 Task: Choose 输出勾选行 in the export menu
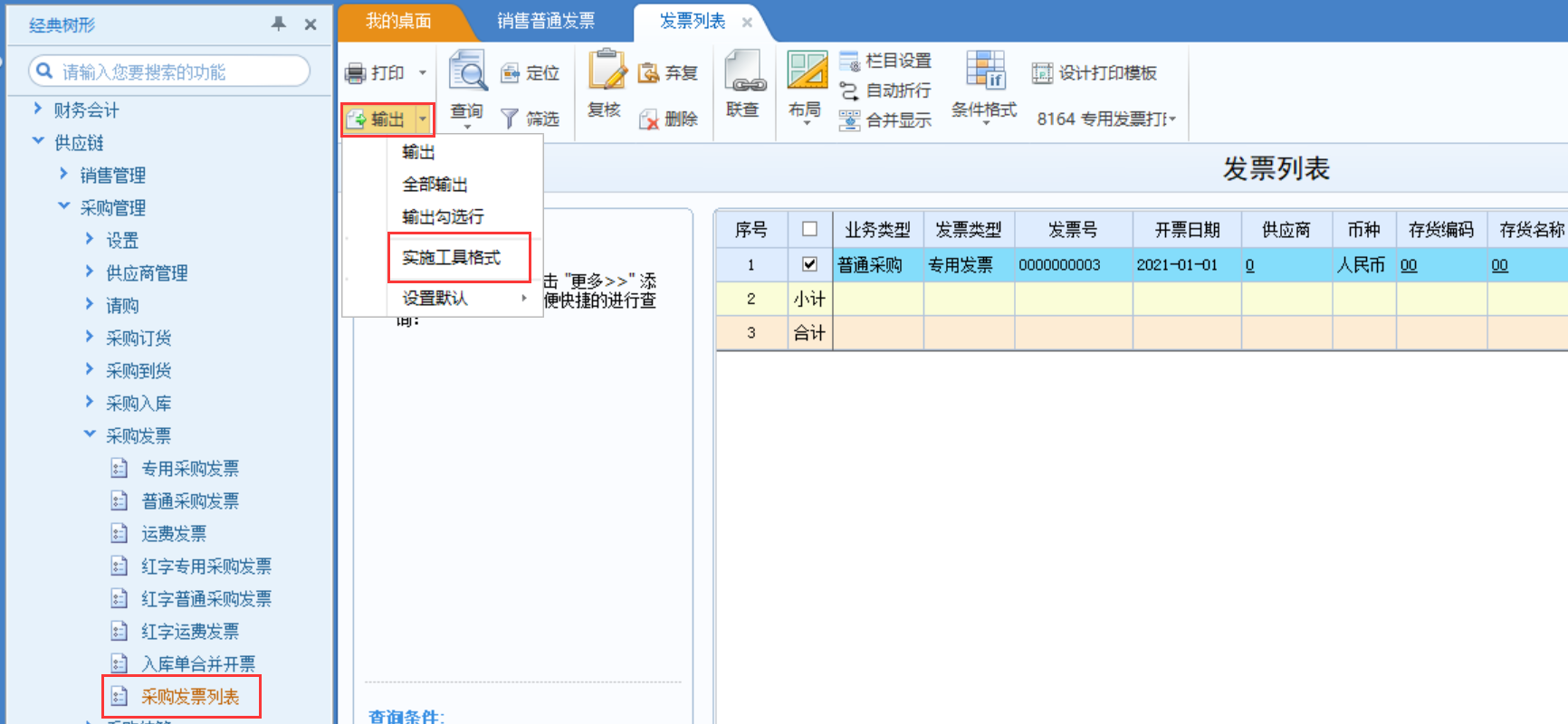[x=443, y=217]
